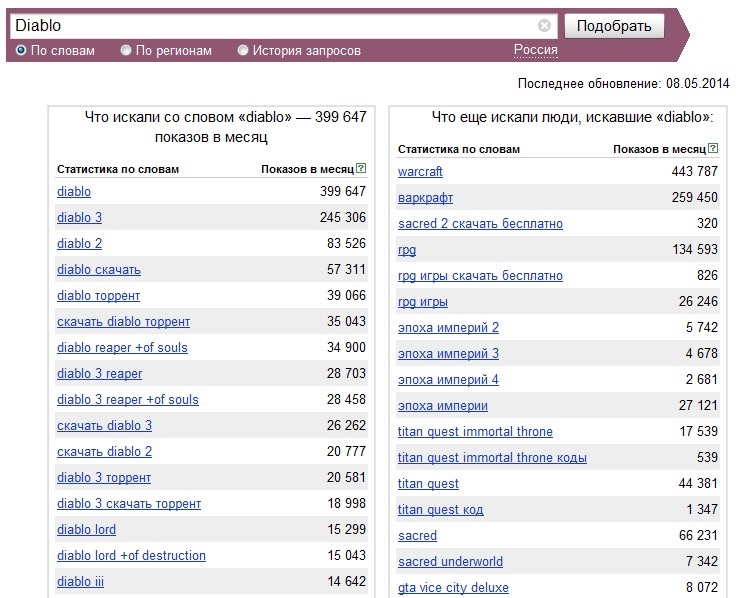The width and height of the screenshot is (740, 598).
Task: Click the 'diablo iii' keyword link
Action: 80,581
